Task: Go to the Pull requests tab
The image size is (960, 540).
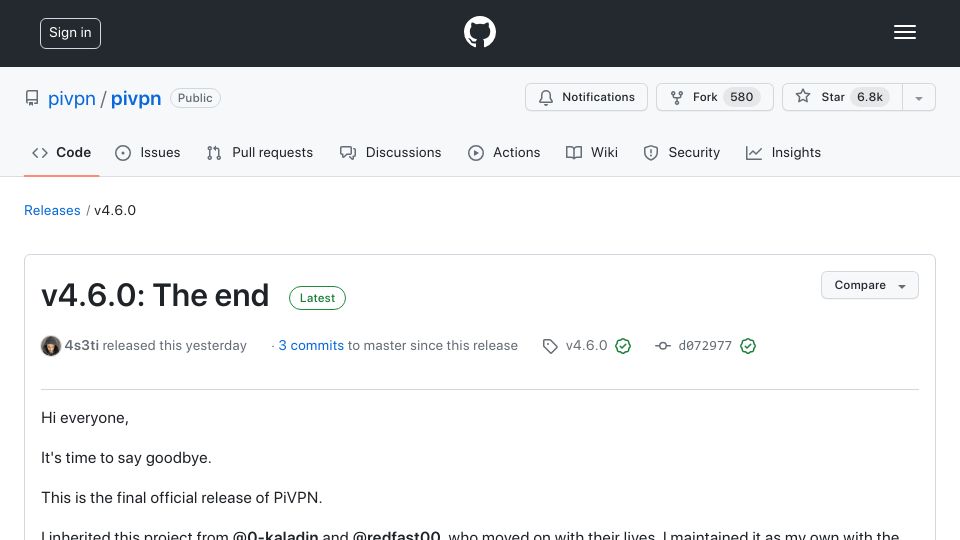Action: point(260,152)
